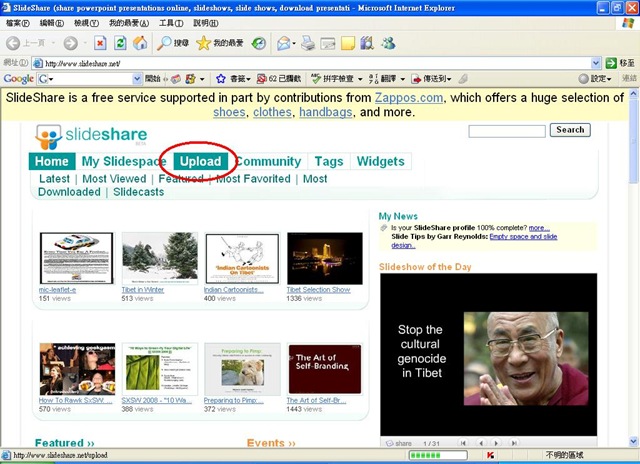Click the Google toolbar logo
This screenshot has height=464, width=640.
pyautogui.click(x=18, y=79)
